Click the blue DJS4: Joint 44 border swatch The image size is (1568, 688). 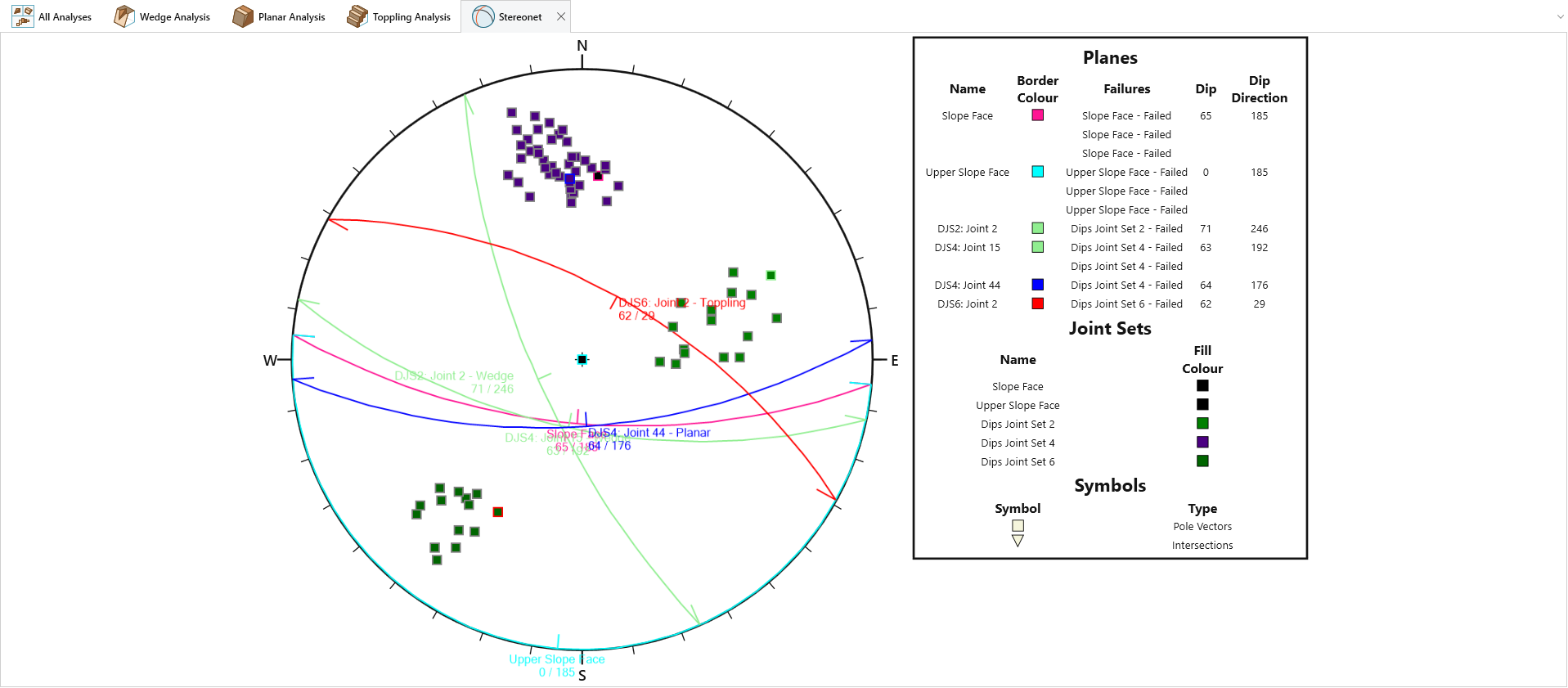pos(1037,285)
